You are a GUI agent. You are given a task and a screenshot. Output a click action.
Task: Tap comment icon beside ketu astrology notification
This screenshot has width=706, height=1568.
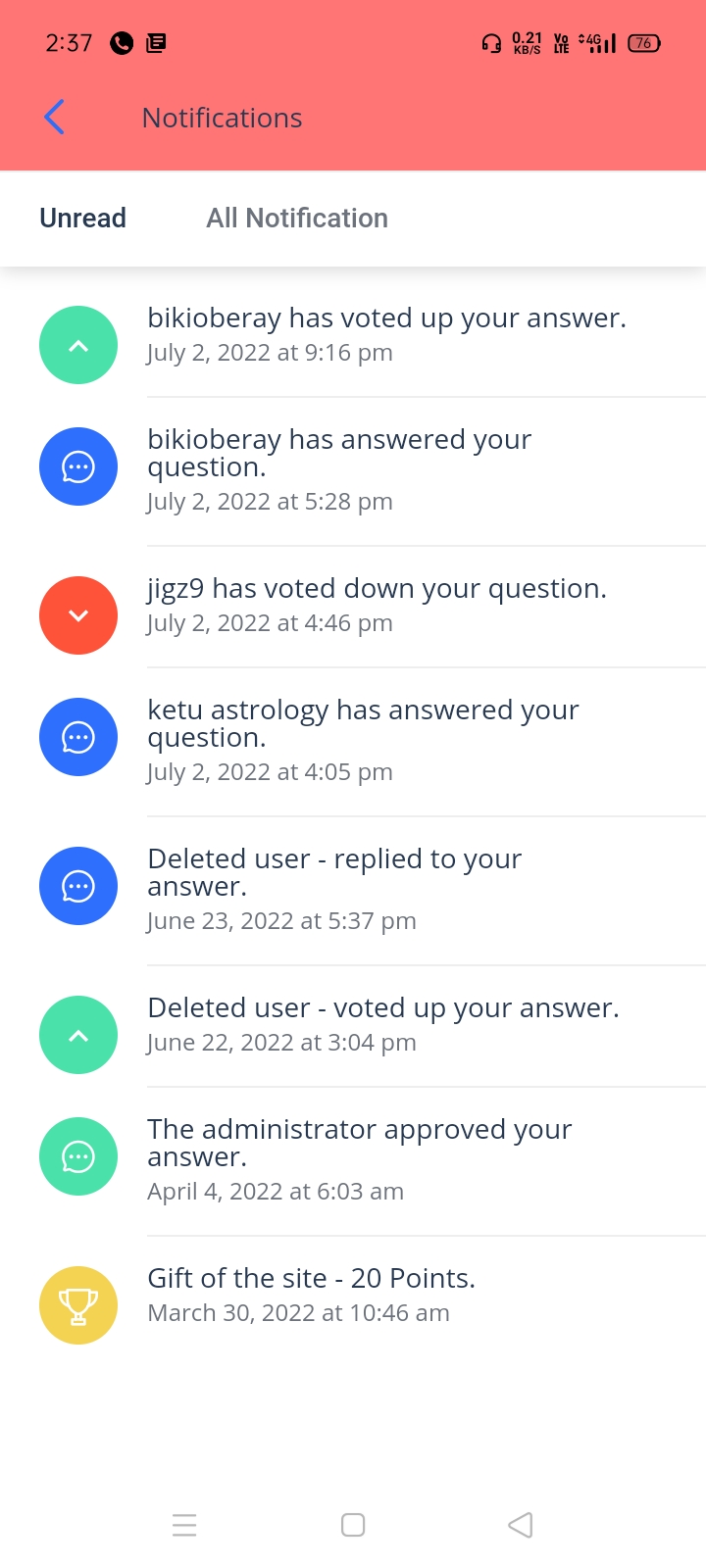(x=78, y=737)
